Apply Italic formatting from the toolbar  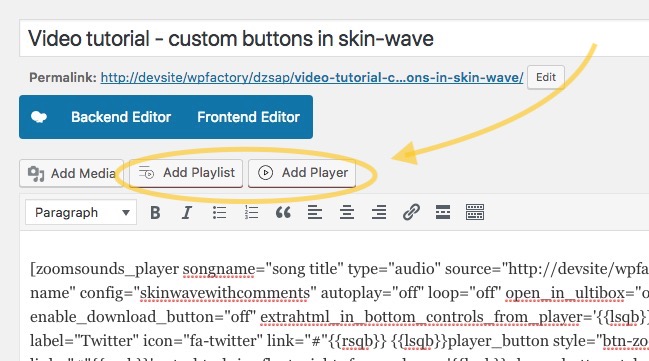click(187, 213)
